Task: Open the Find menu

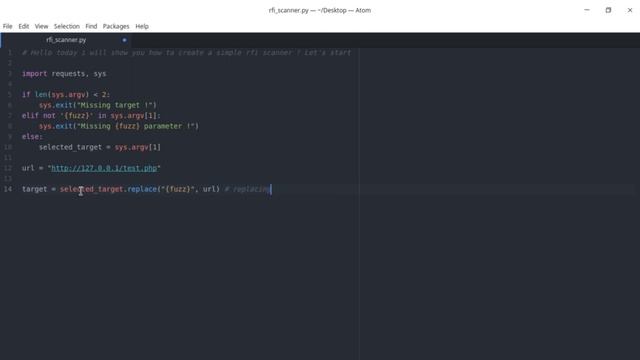Action: tap(91, 26)
